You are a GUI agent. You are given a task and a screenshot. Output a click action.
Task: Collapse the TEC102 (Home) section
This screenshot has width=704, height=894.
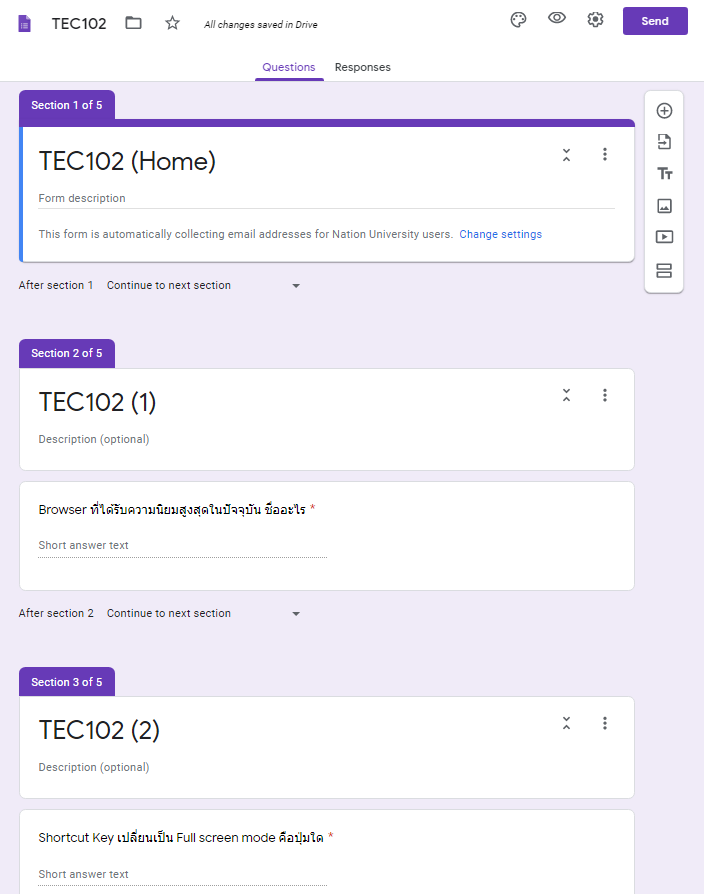click(x=566, y=155)
